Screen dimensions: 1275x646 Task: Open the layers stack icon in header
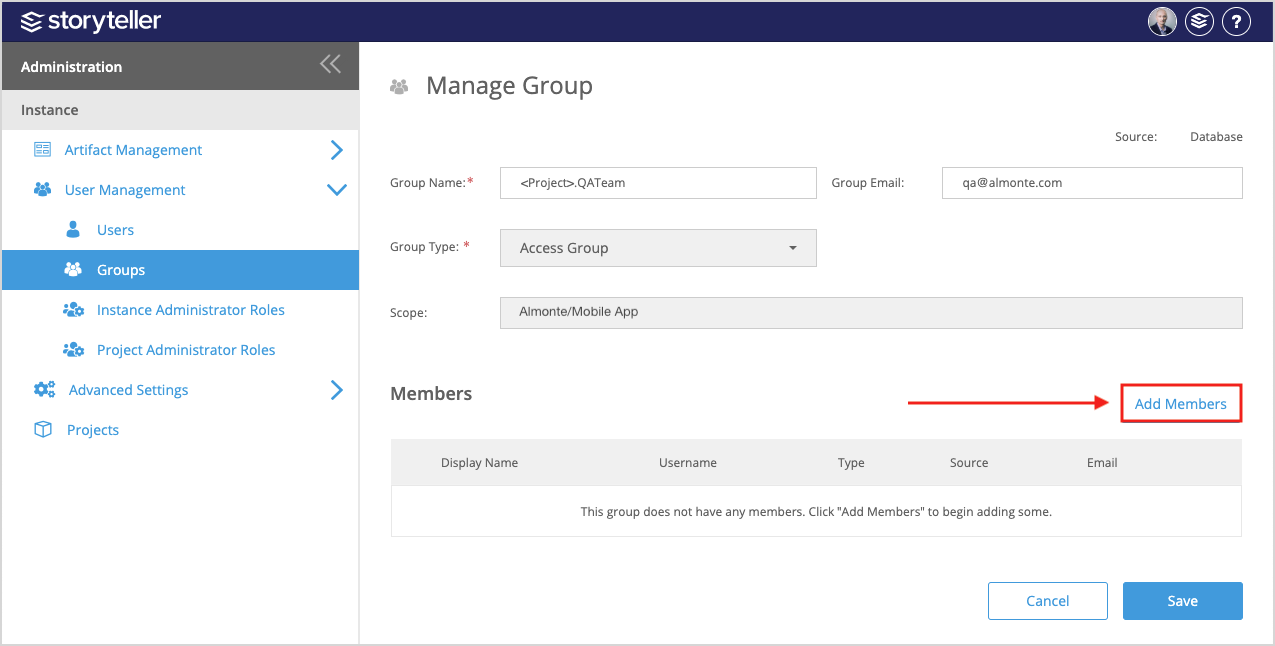point(1199,21)
